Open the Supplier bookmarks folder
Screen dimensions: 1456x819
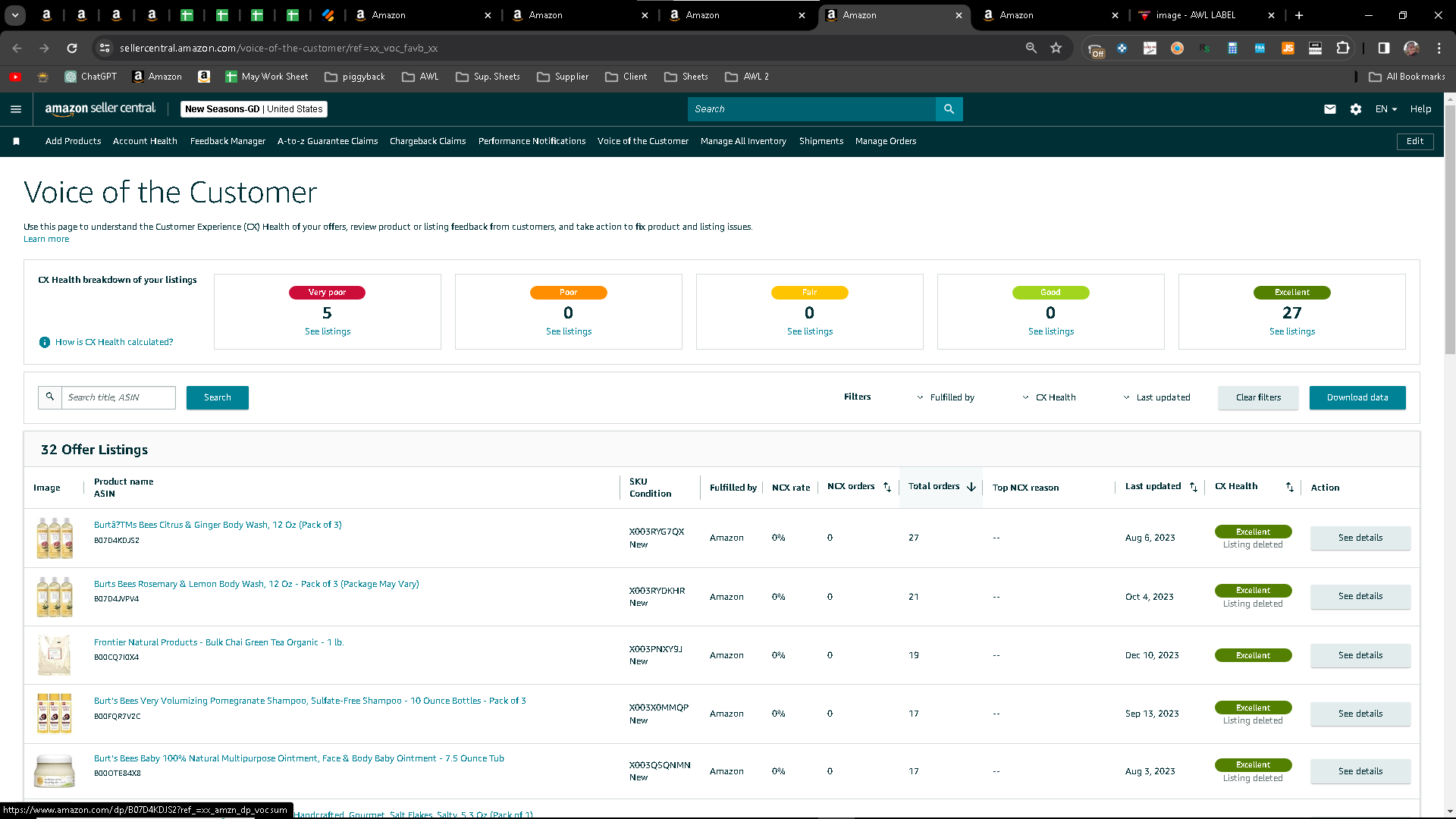pos(563,77)
